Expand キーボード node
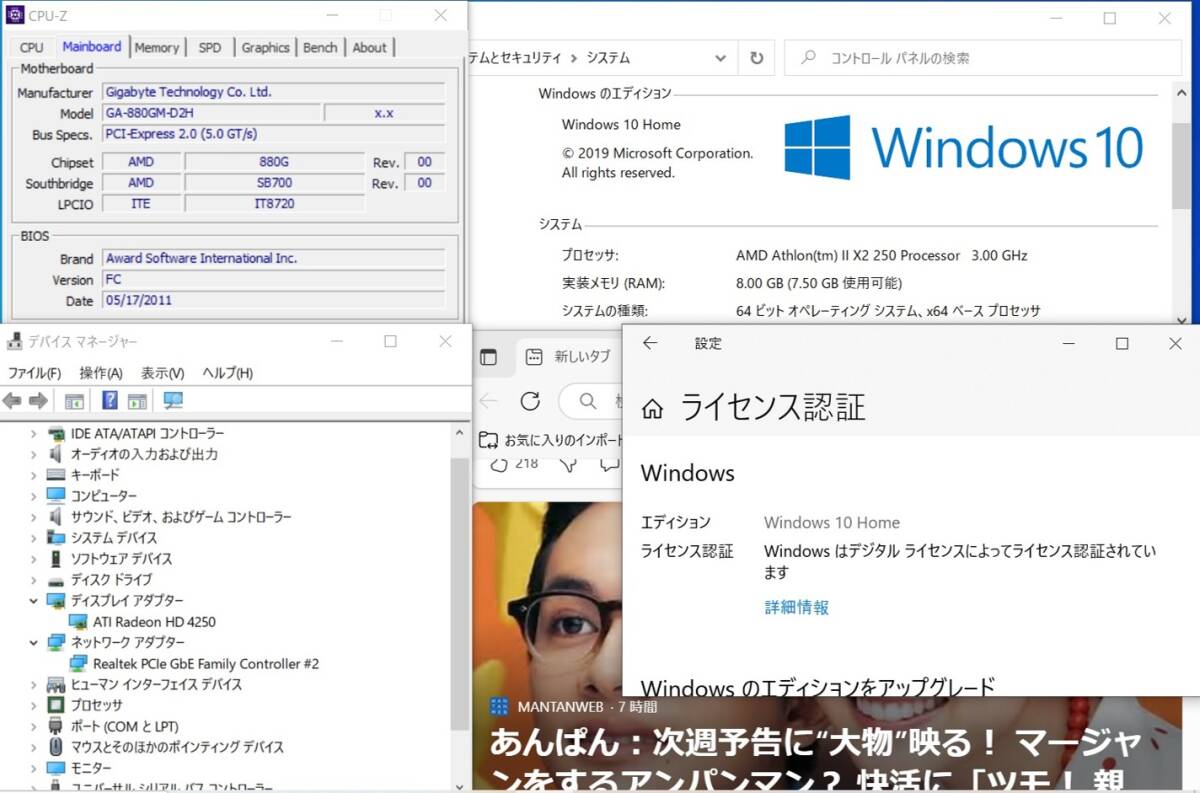The height and width of the screenshot is (793, 1200). pos(33,475)
